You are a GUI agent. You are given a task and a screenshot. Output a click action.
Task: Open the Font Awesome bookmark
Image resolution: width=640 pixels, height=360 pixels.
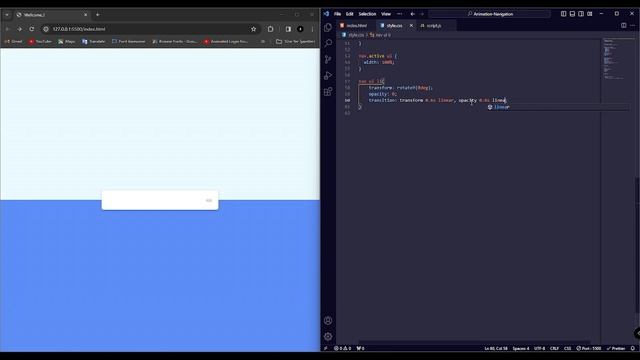click(129, 41)
